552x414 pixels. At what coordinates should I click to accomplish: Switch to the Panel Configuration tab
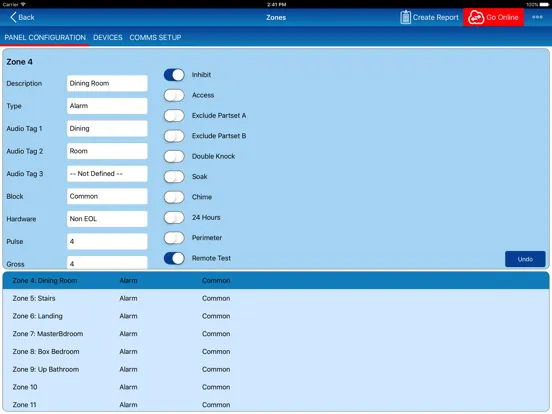point(45,37)
